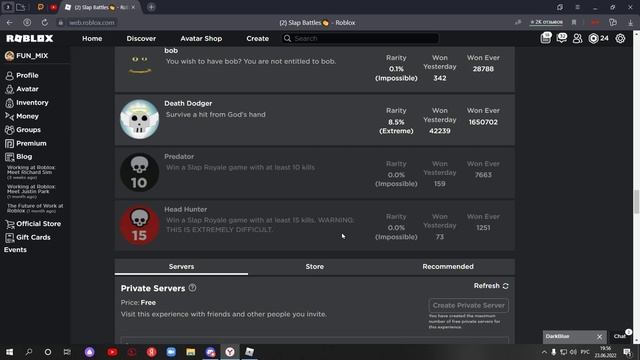Click the Predator badge image
The height and width of the screenshot is (360, 640).
140,172
